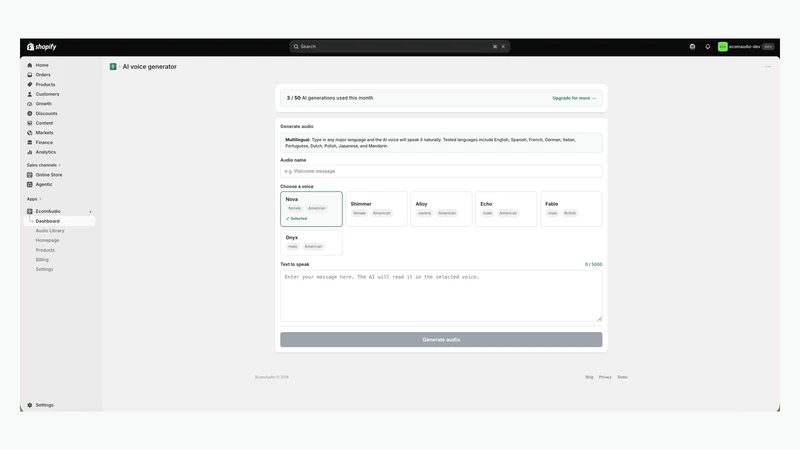
Task: Expand the Sales channels section
Action: click(x=44, y=165)
